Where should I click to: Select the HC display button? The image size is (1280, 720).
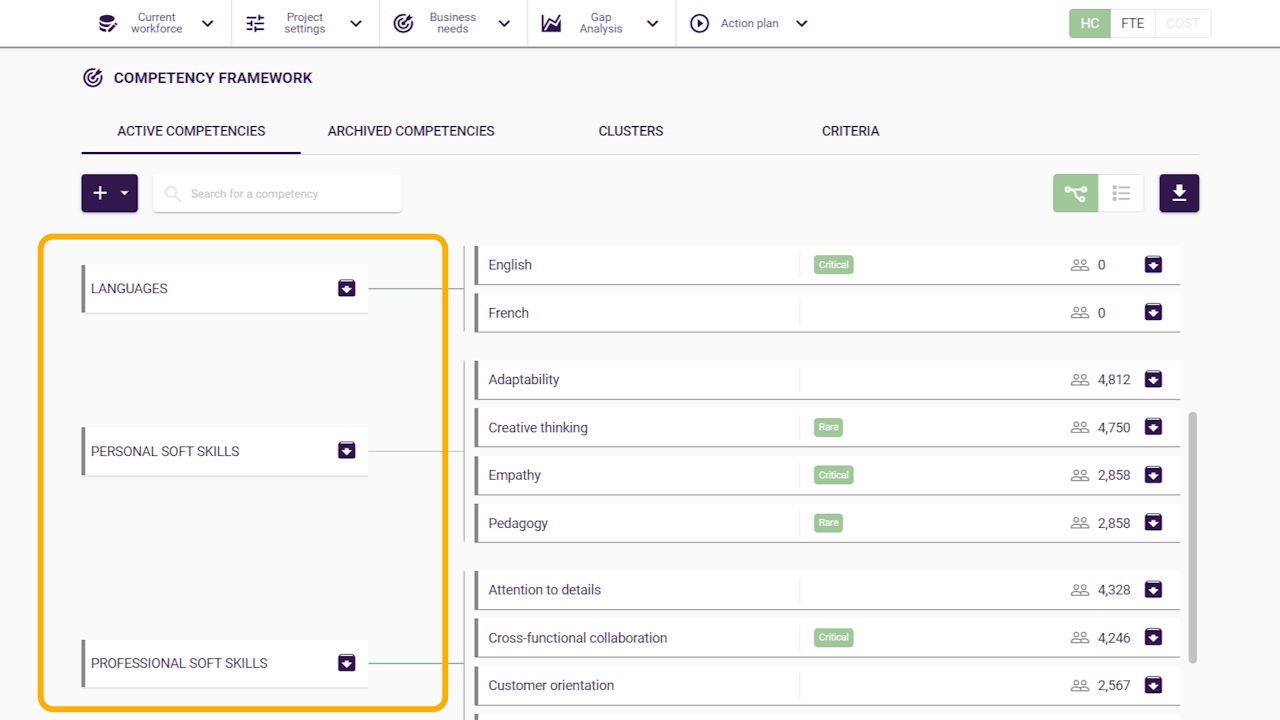click(1090, 24)
